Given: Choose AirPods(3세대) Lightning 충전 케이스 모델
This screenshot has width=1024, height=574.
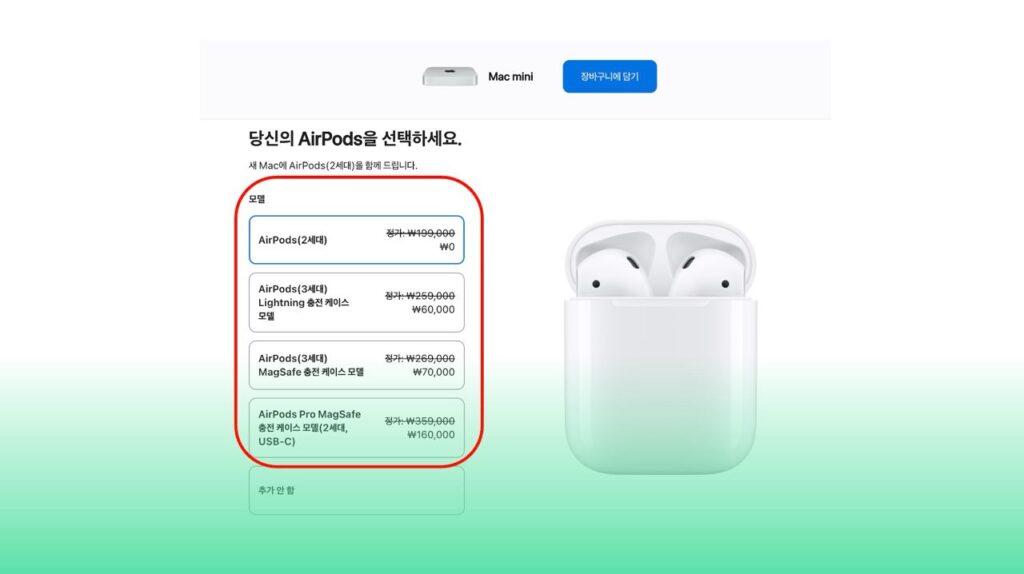Looking at the screenshot, I should (357, 302).
